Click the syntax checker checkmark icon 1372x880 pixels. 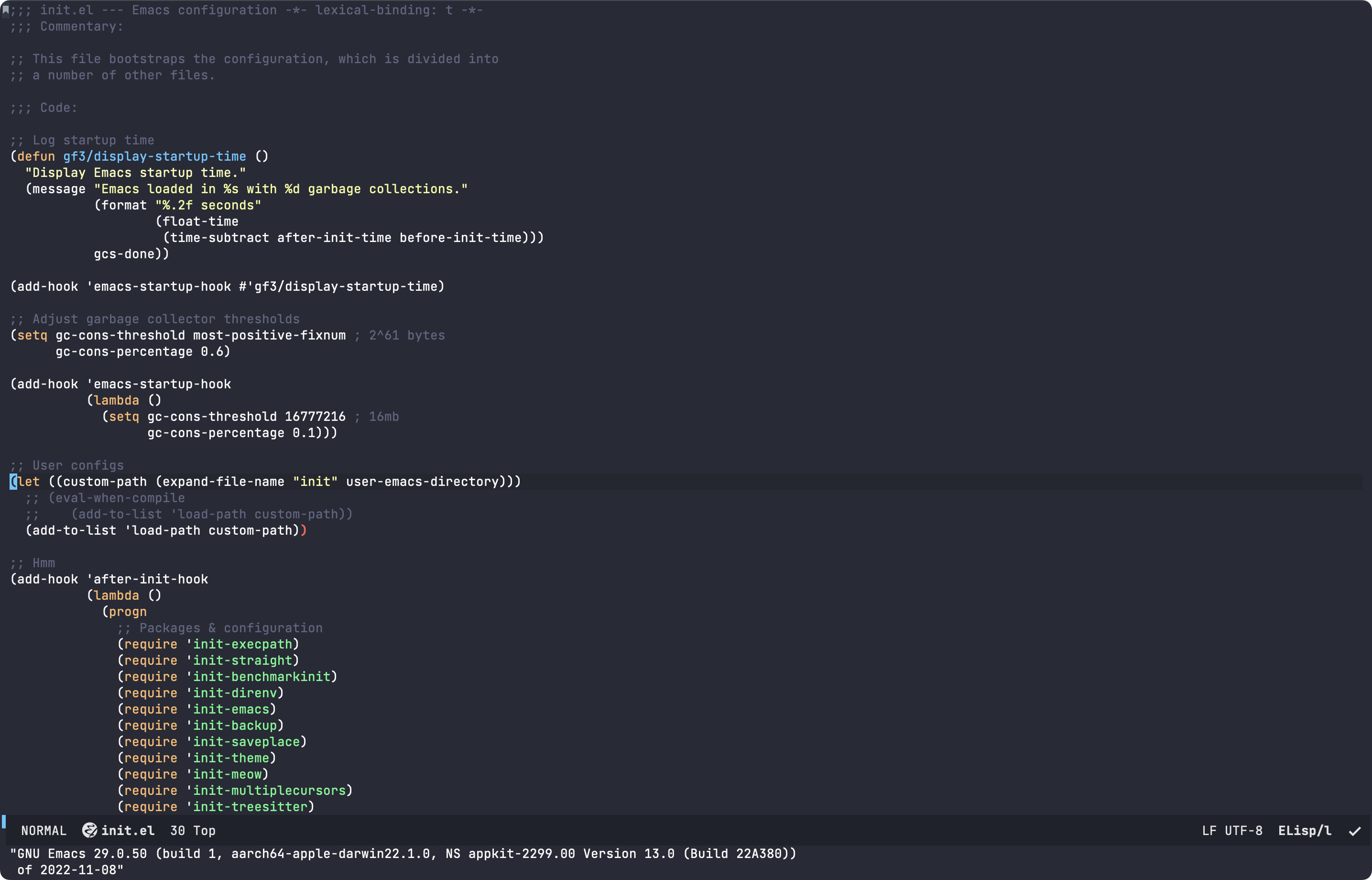1354,831
